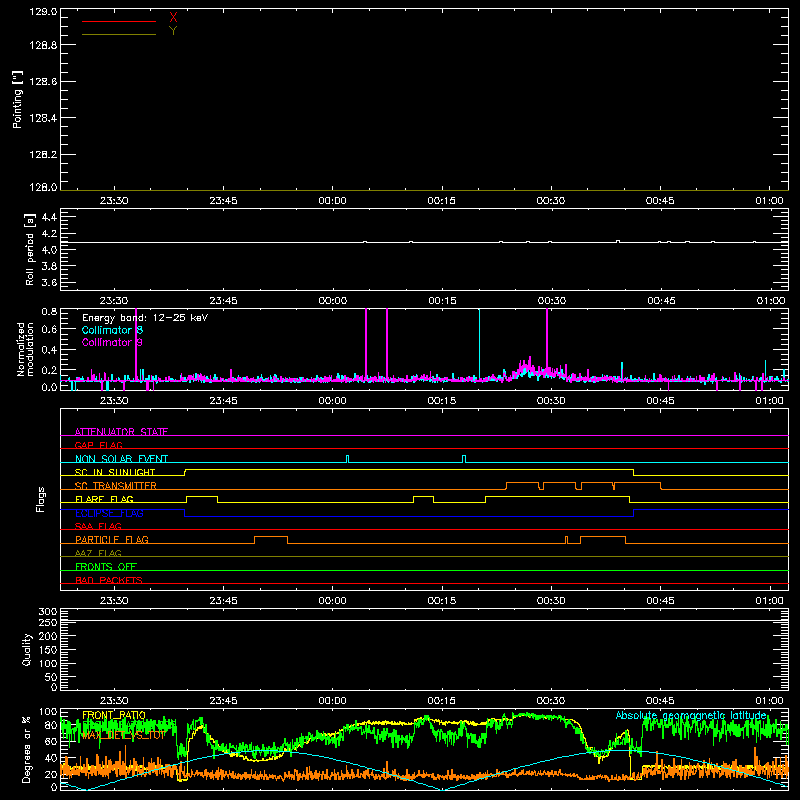This screenshot has height=800, width=800.
Task: Click the Quality axis title
Action: (27, 649)
